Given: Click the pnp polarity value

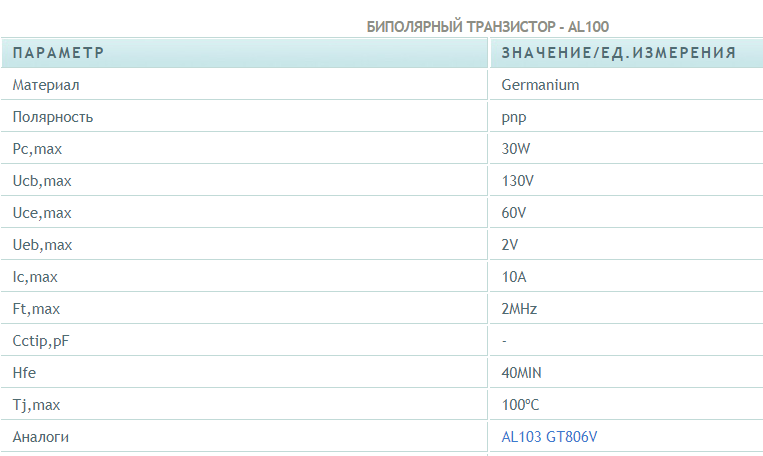Looking at the screenshot, I should (514, 117).
